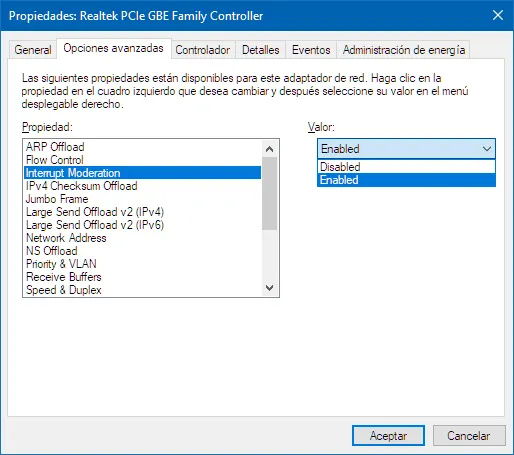Switch to the General tab

point(33,50)
